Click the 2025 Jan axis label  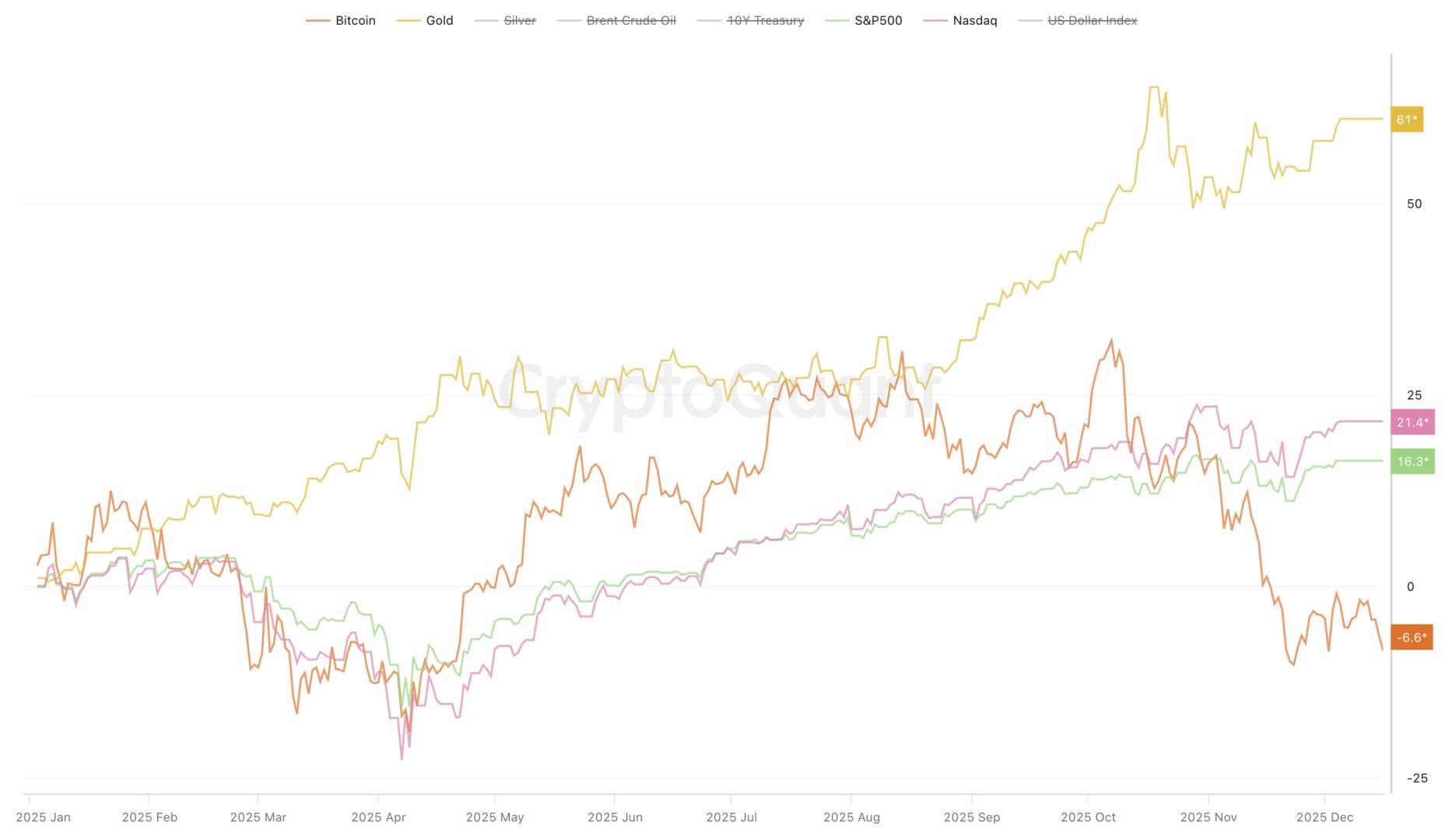pyautogui.click(x=43, y=817)
